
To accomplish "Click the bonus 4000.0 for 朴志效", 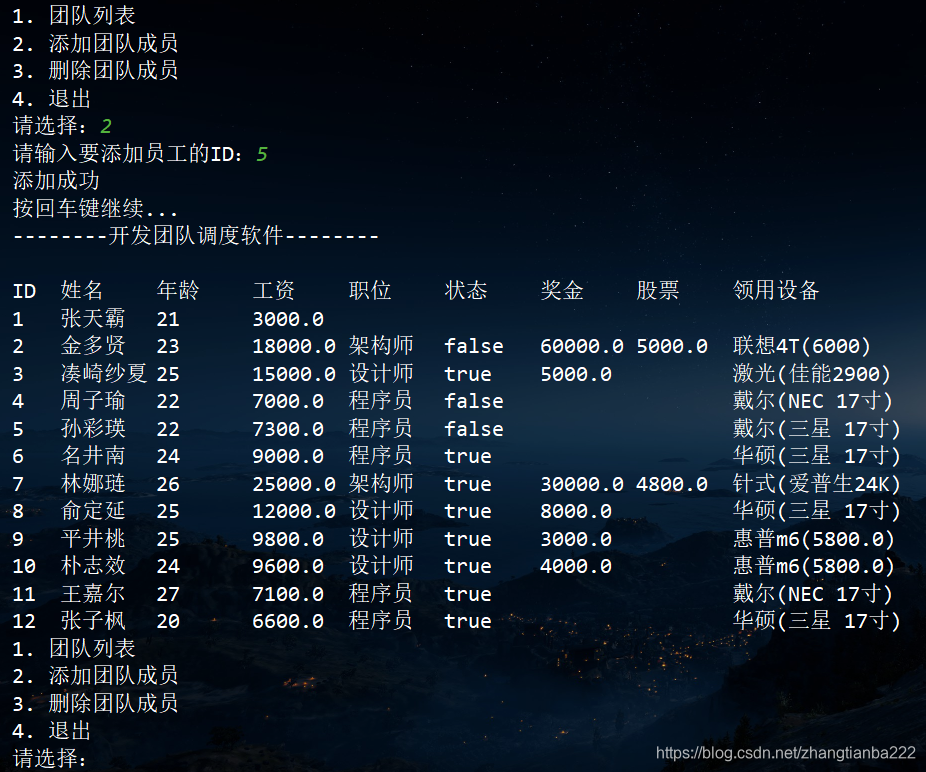I will pos(576,566).
